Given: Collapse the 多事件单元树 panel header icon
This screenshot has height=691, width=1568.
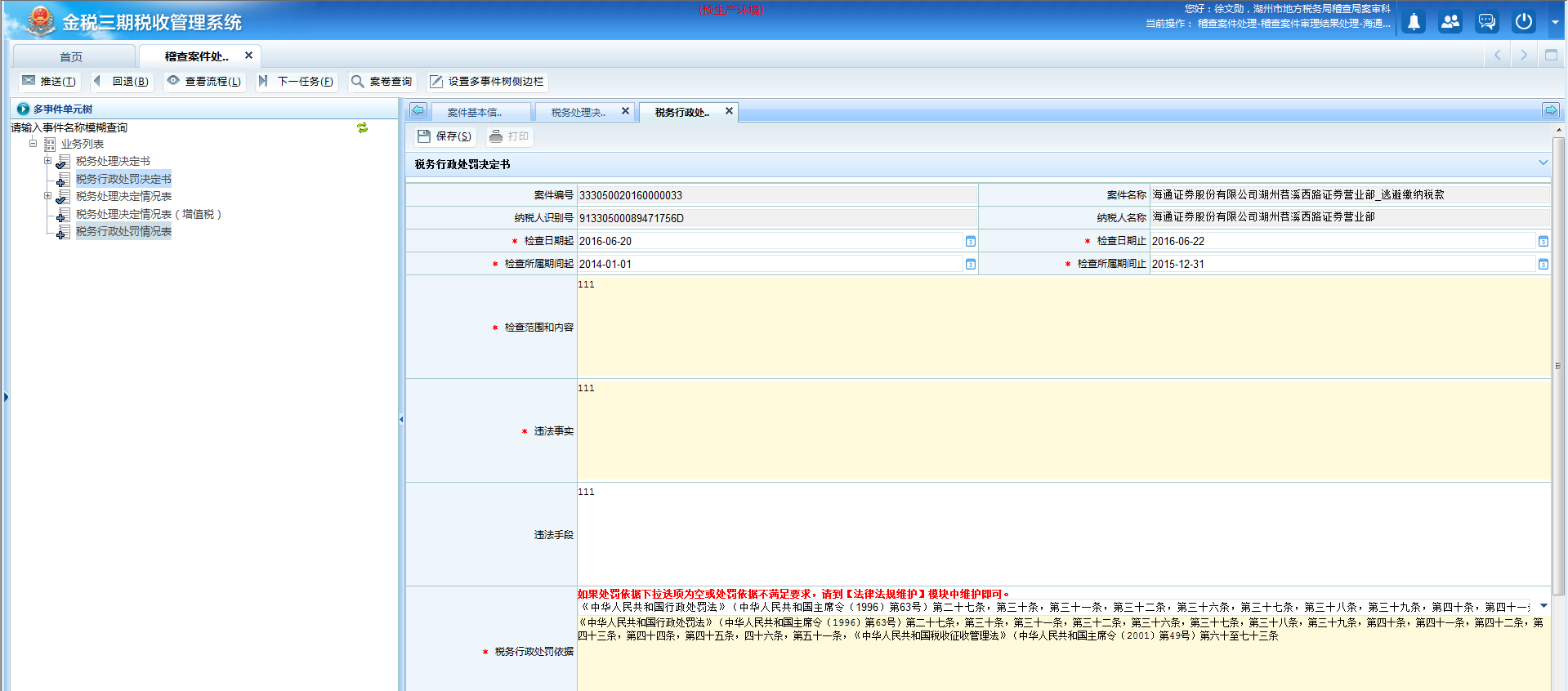Looking at the screenshot, I should (23, 109).
